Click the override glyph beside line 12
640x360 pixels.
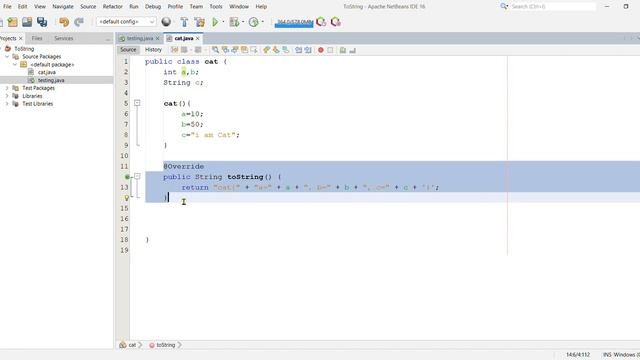(x=127, y=177)
